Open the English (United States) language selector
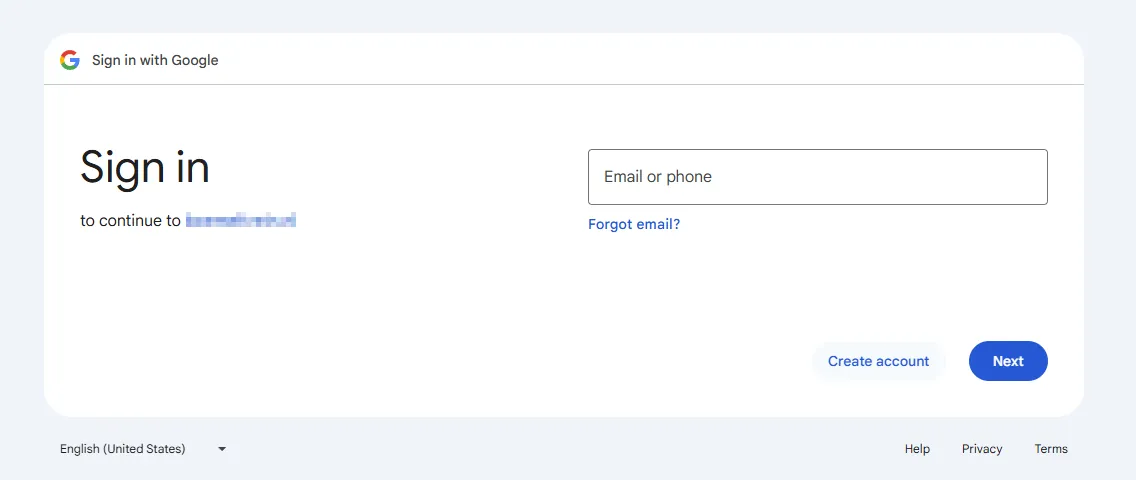This screenshot has width=1136, height=480. point(142,449)
